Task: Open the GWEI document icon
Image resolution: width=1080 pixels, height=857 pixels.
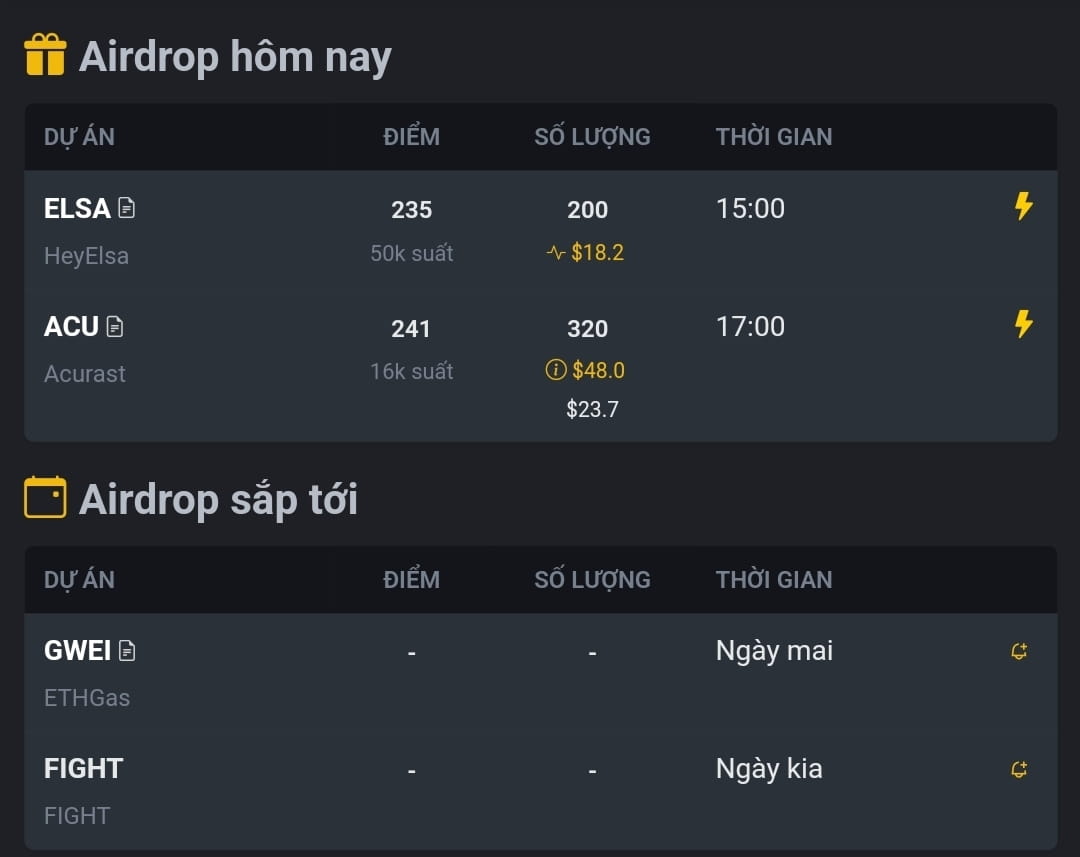Action: pyautogui.click(x=127, y=650)
